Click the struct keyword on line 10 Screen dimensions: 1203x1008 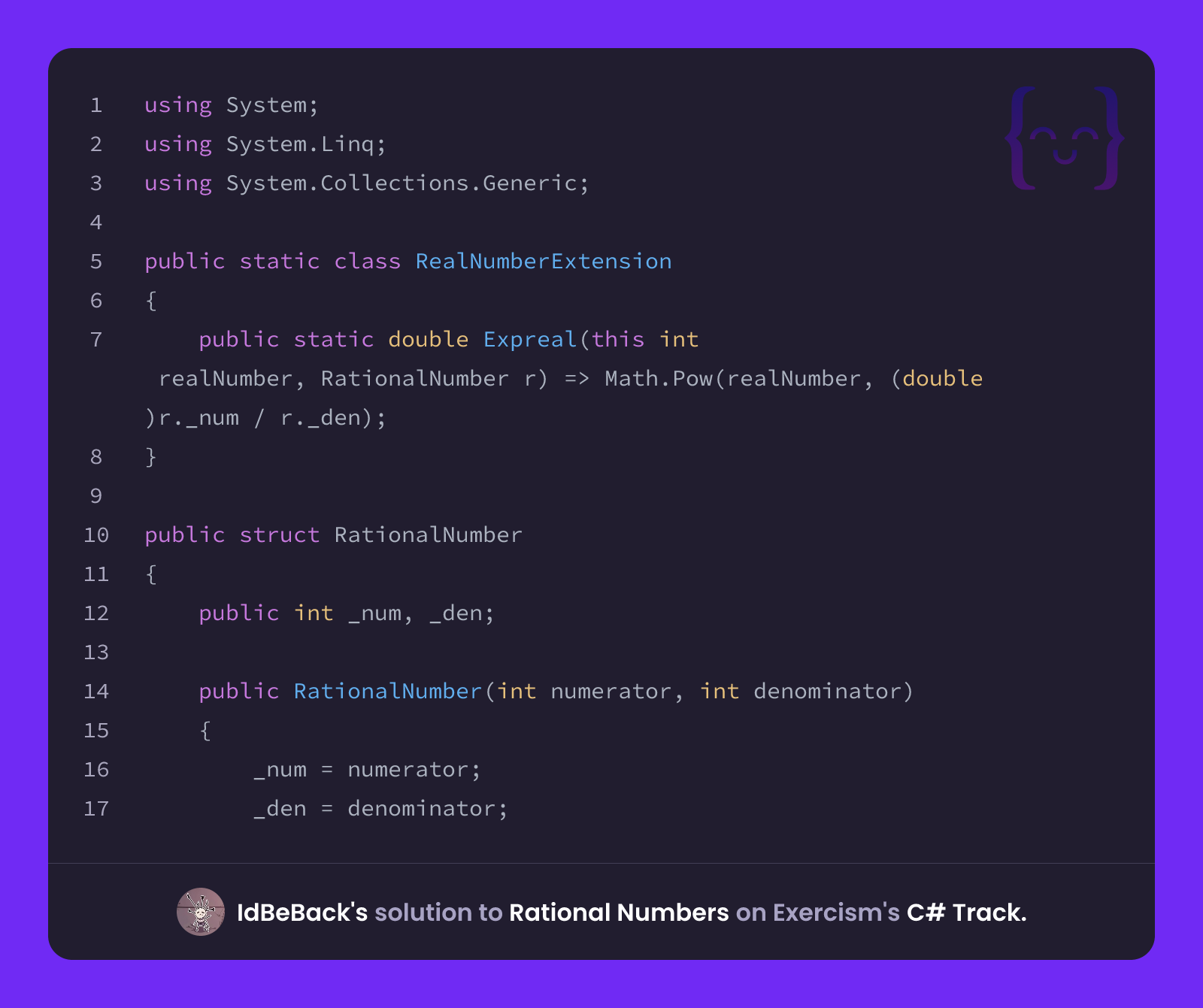pyautogui.click(x=280, y=535)
